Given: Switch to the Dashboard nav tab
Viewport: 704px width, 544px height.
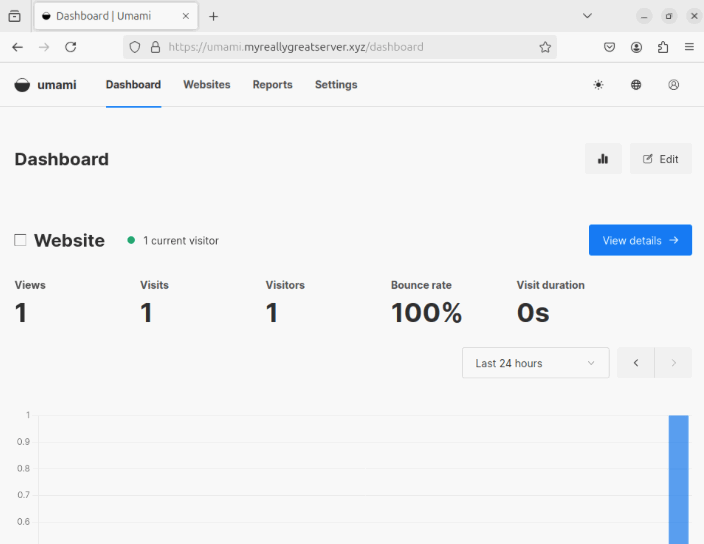Looking at the screenshot, I should (133, 85).
